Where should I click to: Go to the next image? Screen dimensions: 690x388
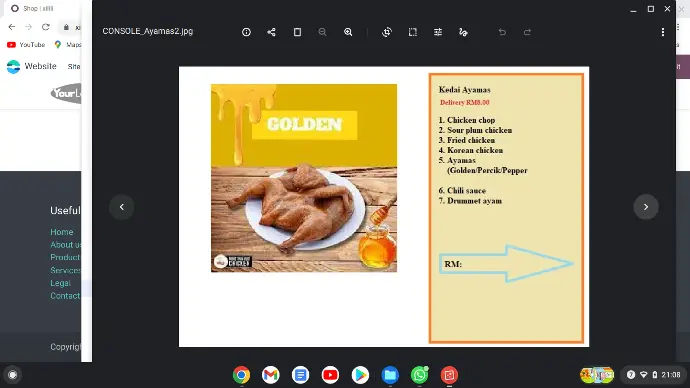tap(646, 207)
